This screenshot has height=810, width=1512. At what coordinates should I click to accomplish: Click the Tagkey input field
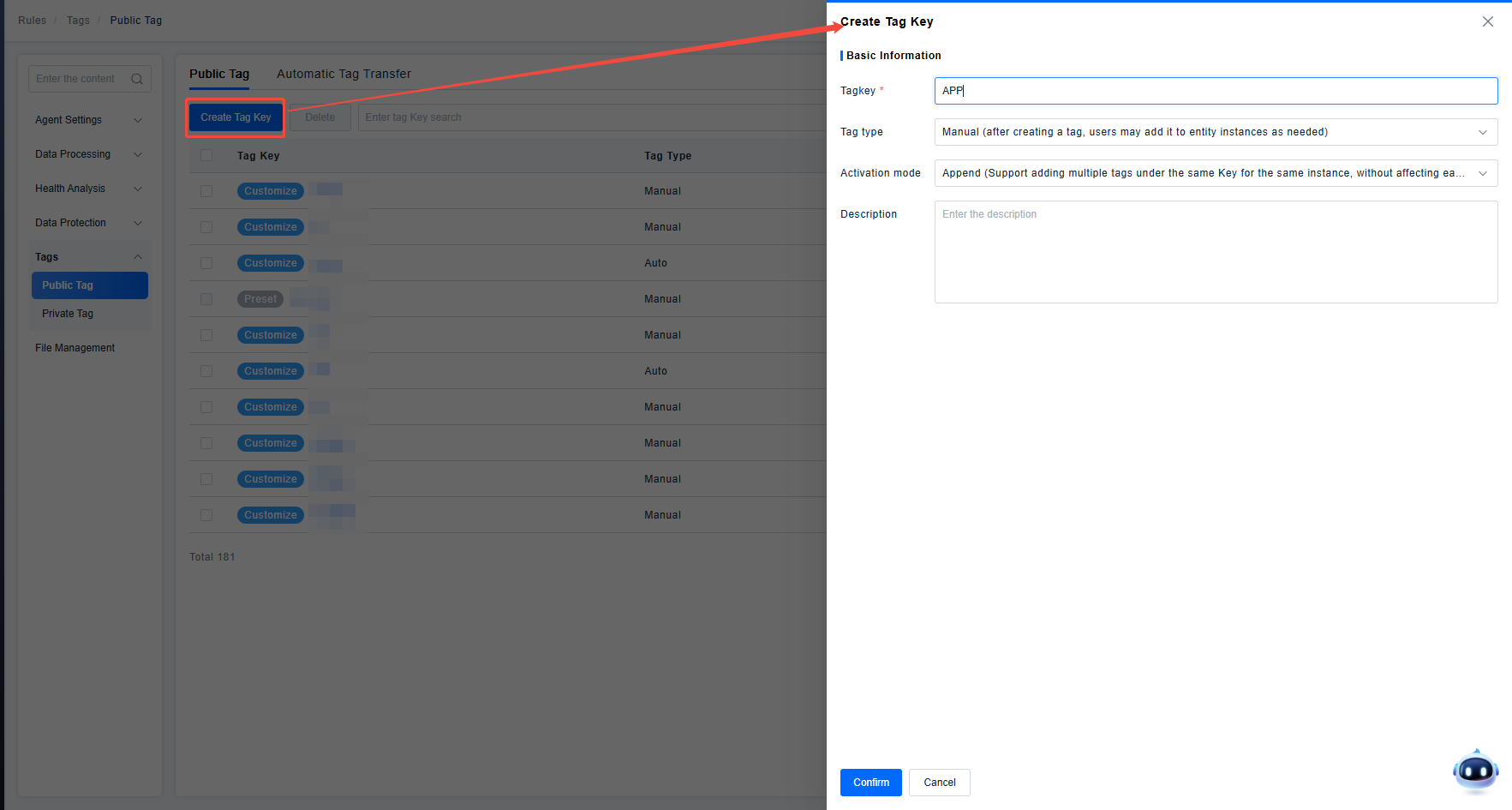point(1216,91)
